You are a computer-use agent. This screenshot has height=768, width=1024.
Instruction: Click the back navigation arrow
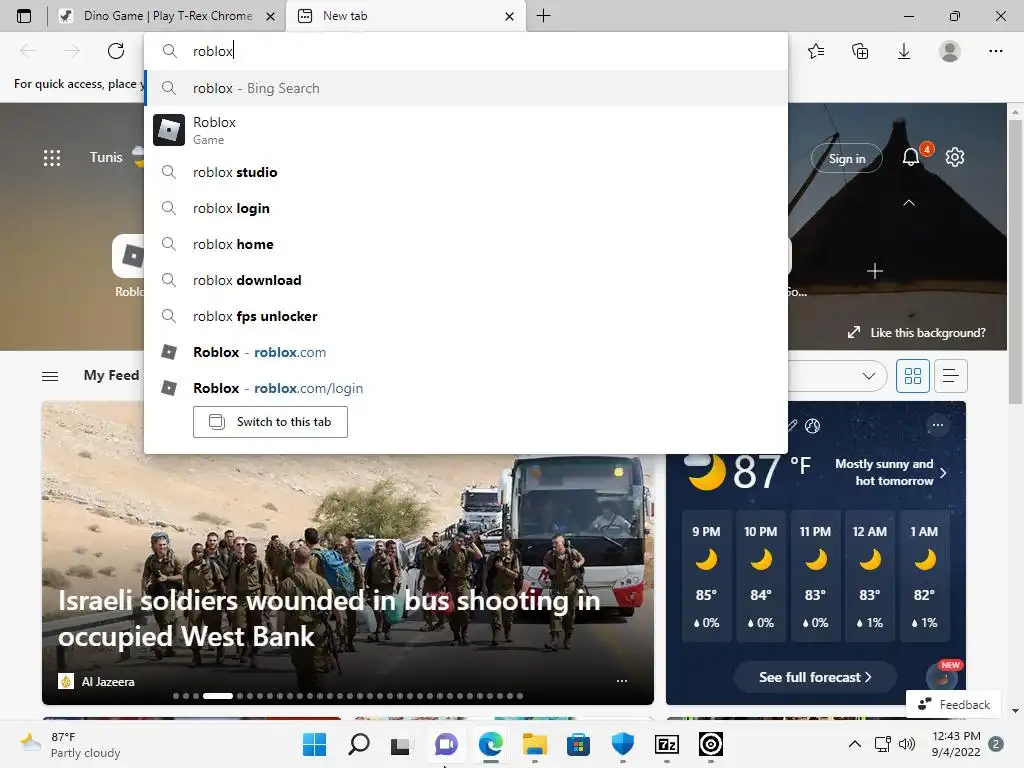tap(28, 51)
